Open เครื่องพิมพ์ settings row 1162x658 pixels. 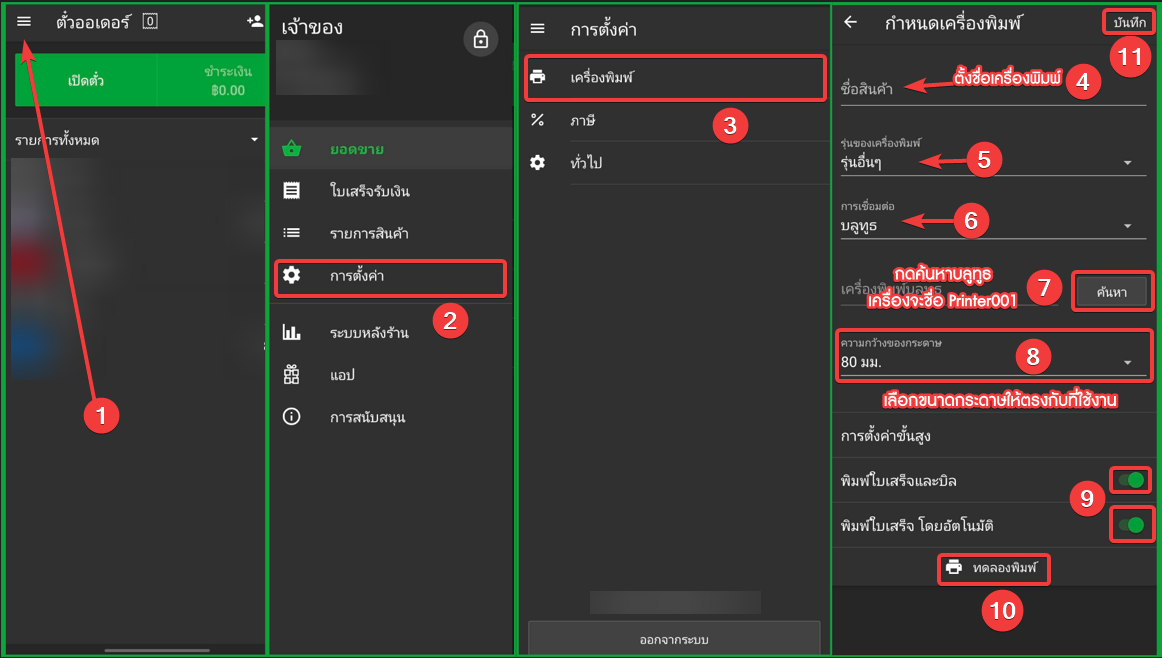(x=675, y=77)
